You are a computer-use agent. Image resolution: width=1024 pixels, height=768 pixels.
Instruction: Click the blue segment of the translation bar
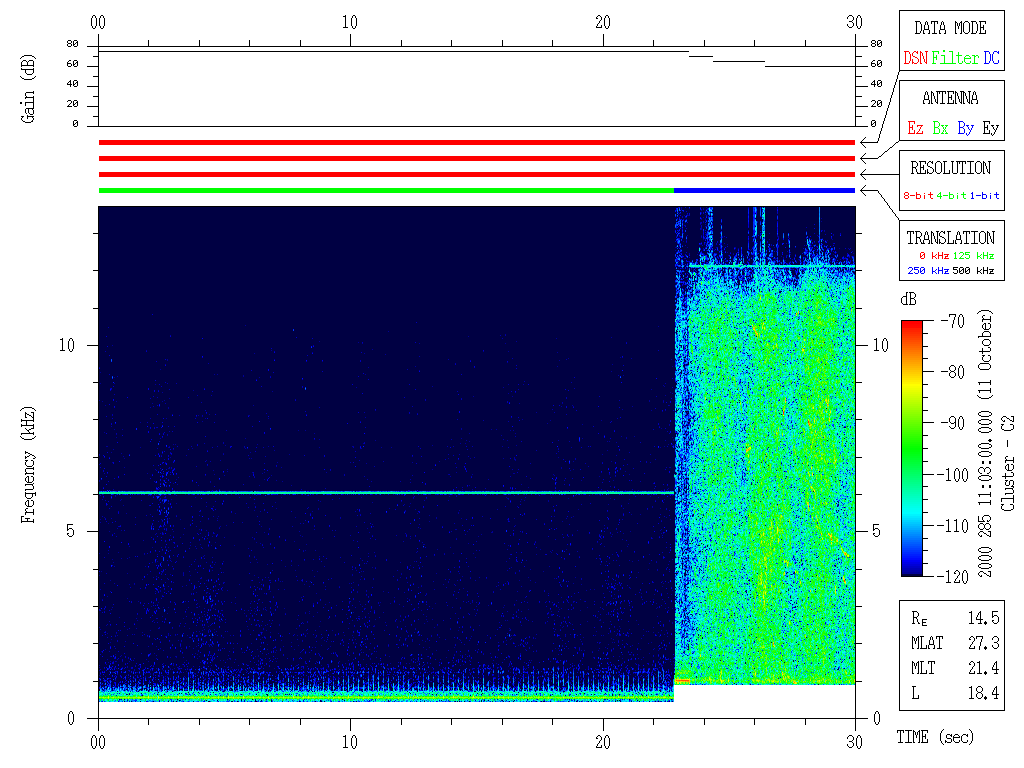coord(765,190)
